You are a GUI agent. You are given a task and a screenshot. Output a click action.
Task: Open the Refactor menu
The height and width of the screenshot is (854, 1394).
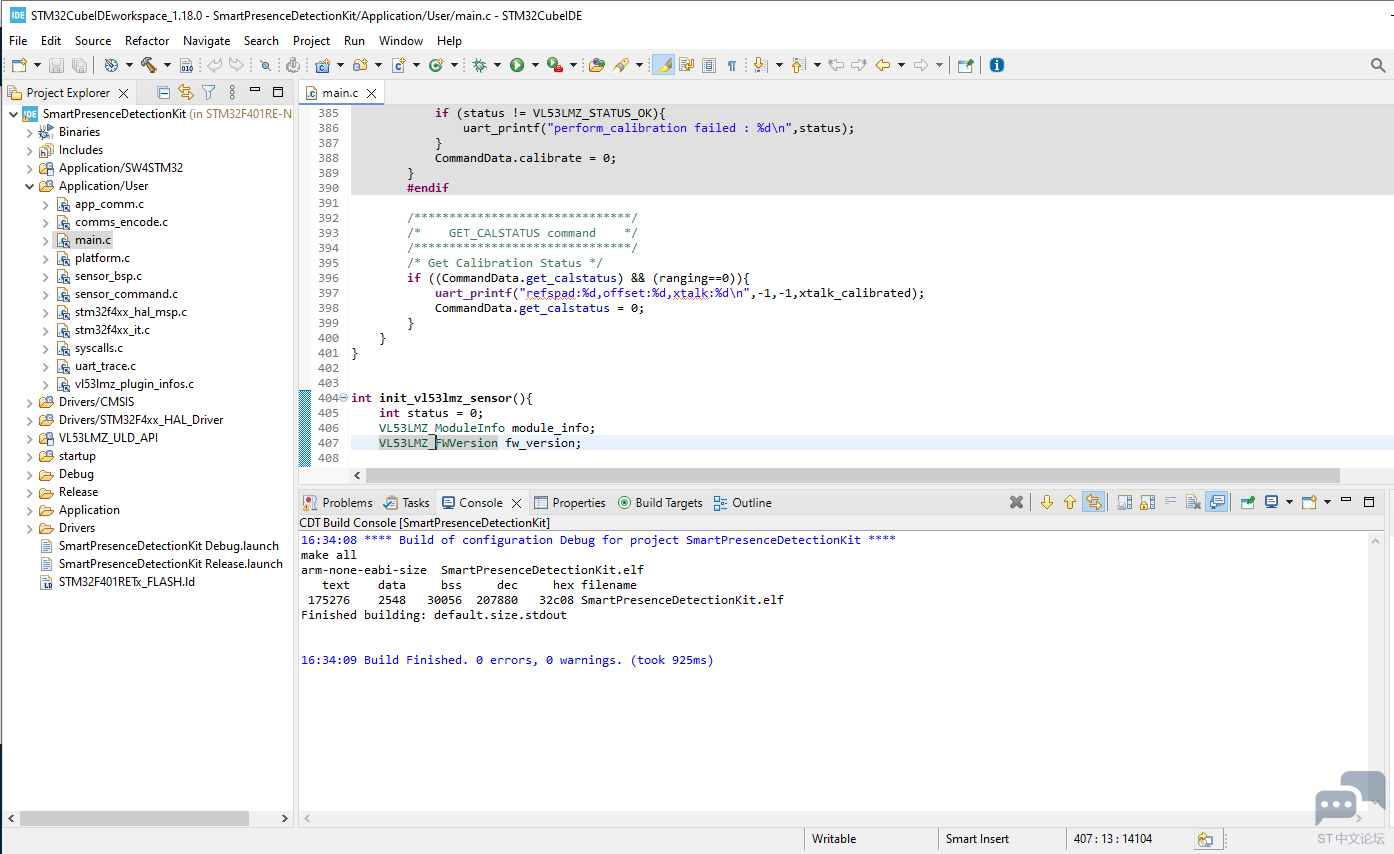147,41
